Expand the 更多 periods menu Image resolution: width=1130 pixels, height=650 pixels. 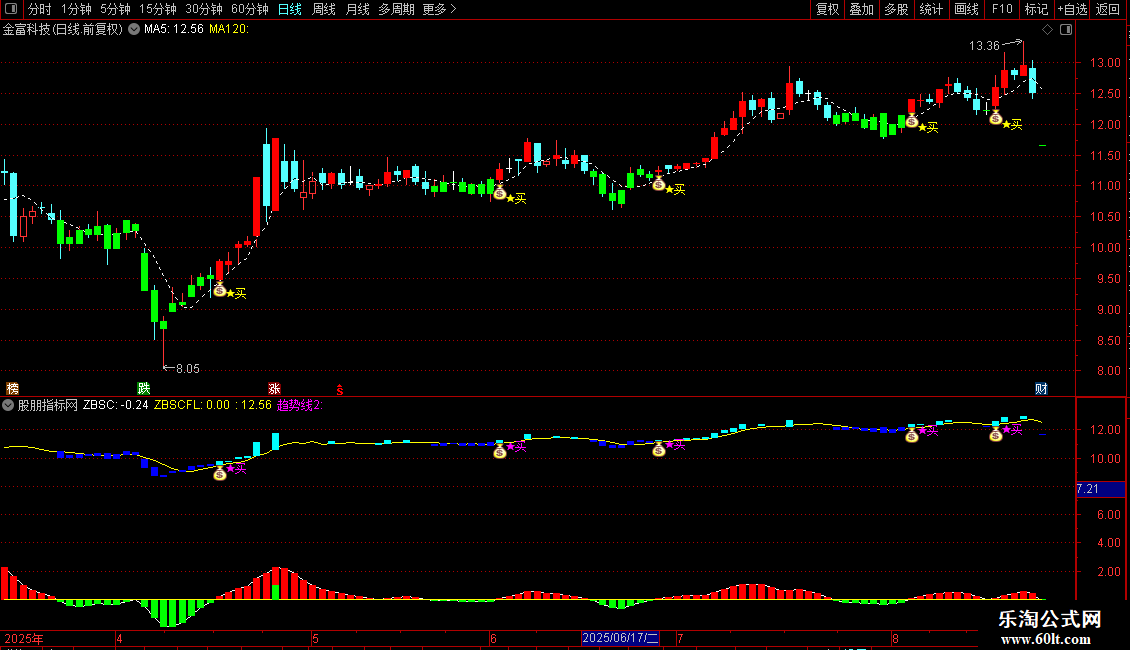click(440, 9)
